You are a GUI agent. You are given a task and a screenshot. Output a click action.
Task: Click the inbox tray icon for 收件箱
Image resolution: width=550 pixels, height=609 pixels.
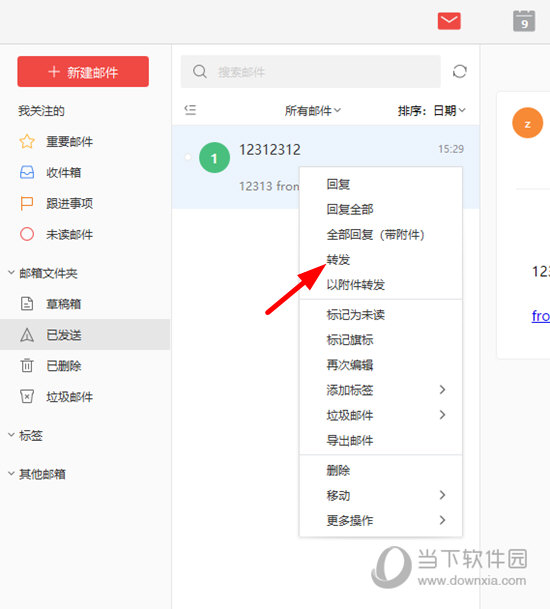tap(27, 172)
